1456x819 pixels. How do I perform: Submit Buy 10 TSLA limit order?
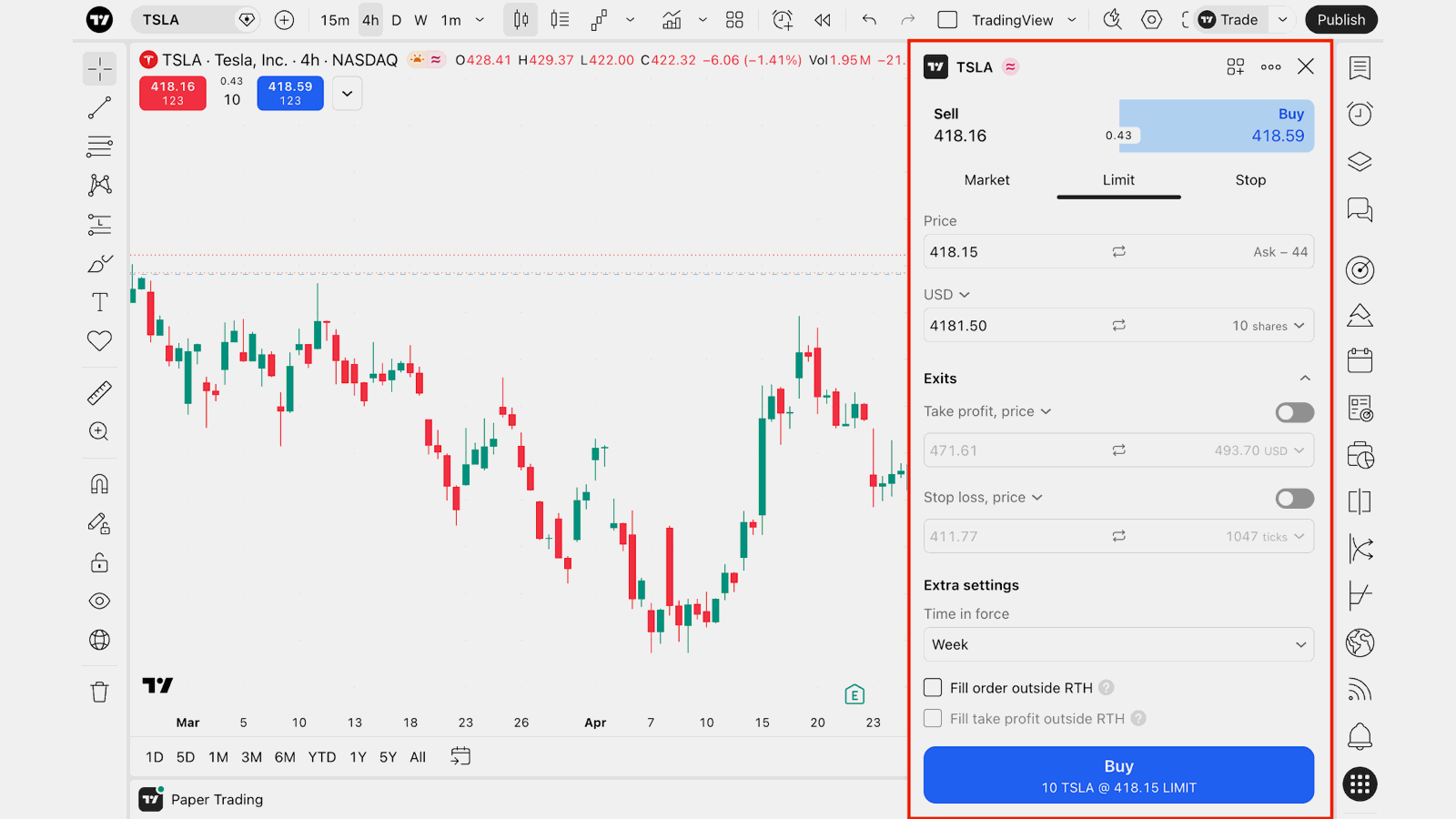[1118, 775]
